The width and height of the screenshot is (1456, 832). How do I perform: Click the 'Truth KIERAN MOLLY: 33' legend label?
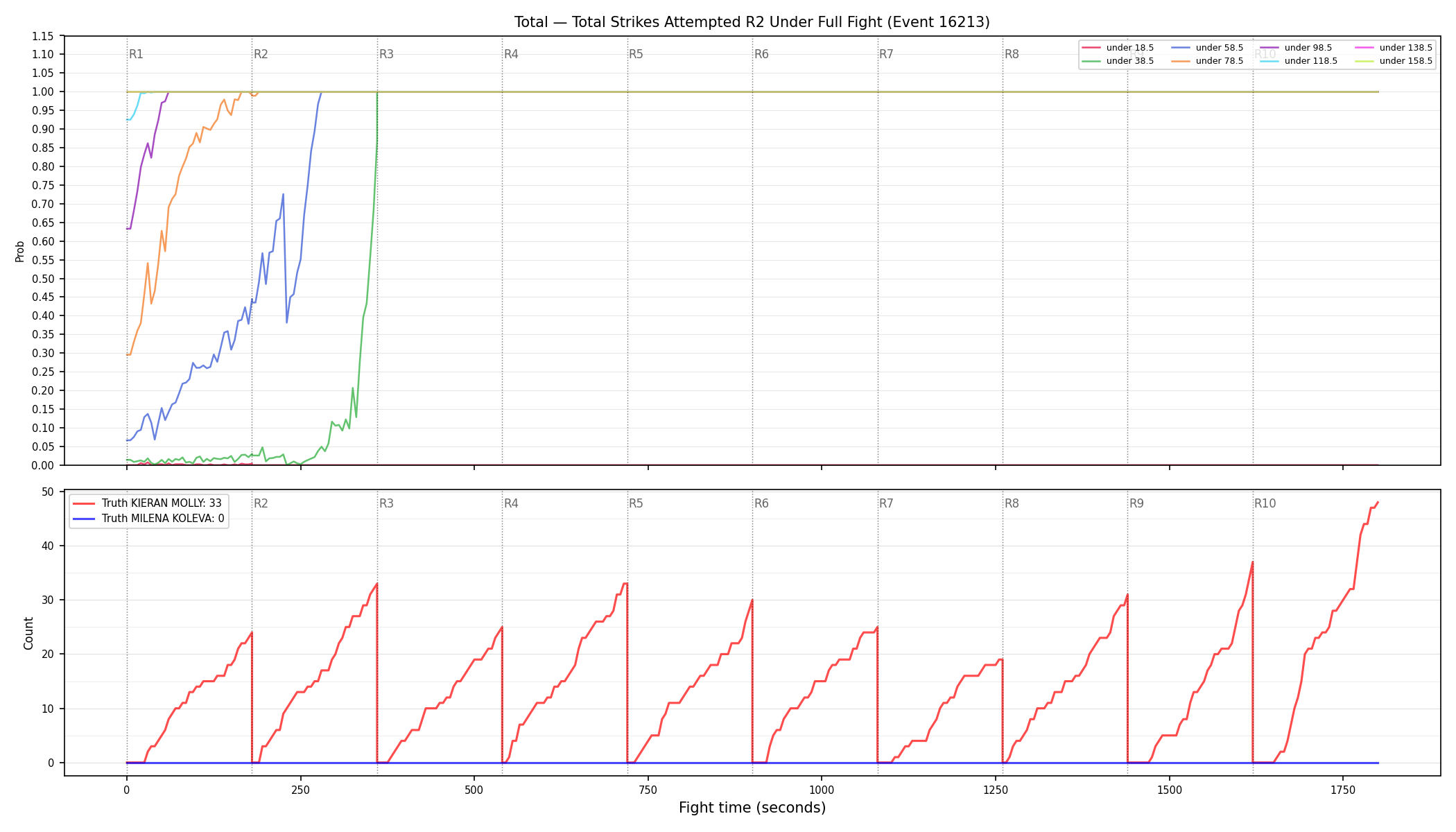(162, 503)
